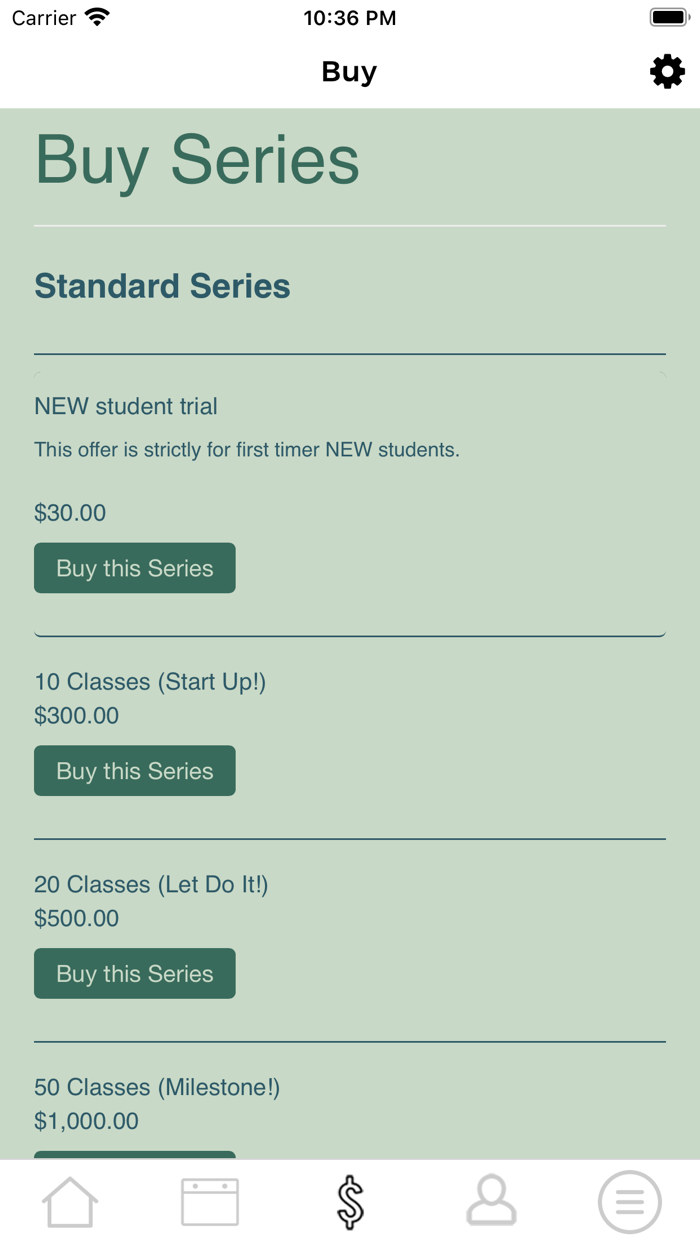Select the "20 Classes (Let Do It!)" title
Viewport: 700px width, 1244px height.
click(151, 885)
